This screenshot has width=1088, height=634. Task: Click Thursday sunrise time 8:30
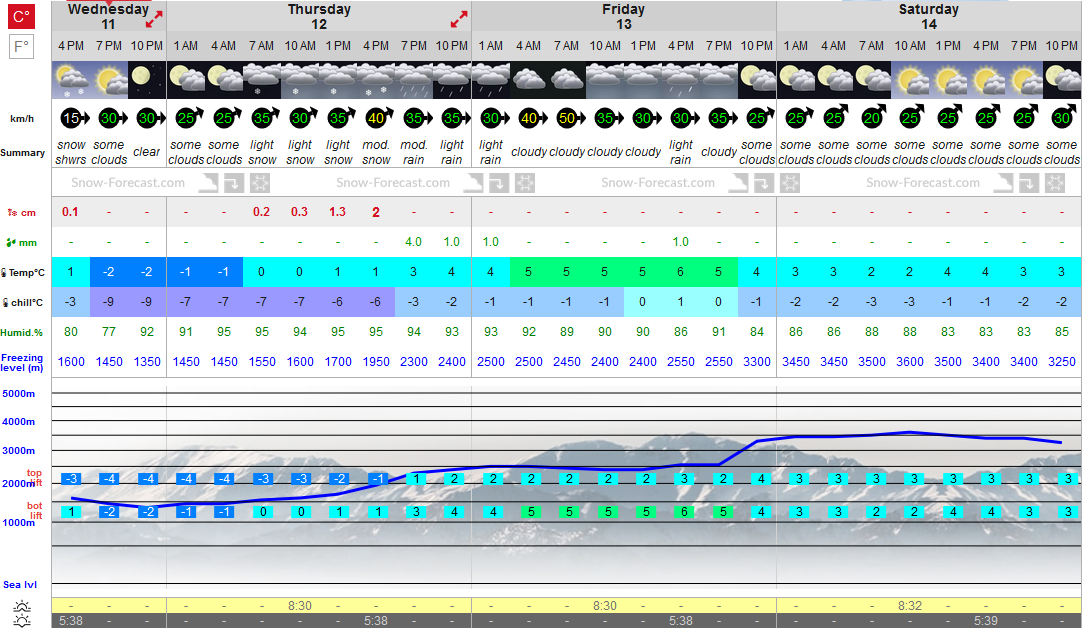coord(300,606)
